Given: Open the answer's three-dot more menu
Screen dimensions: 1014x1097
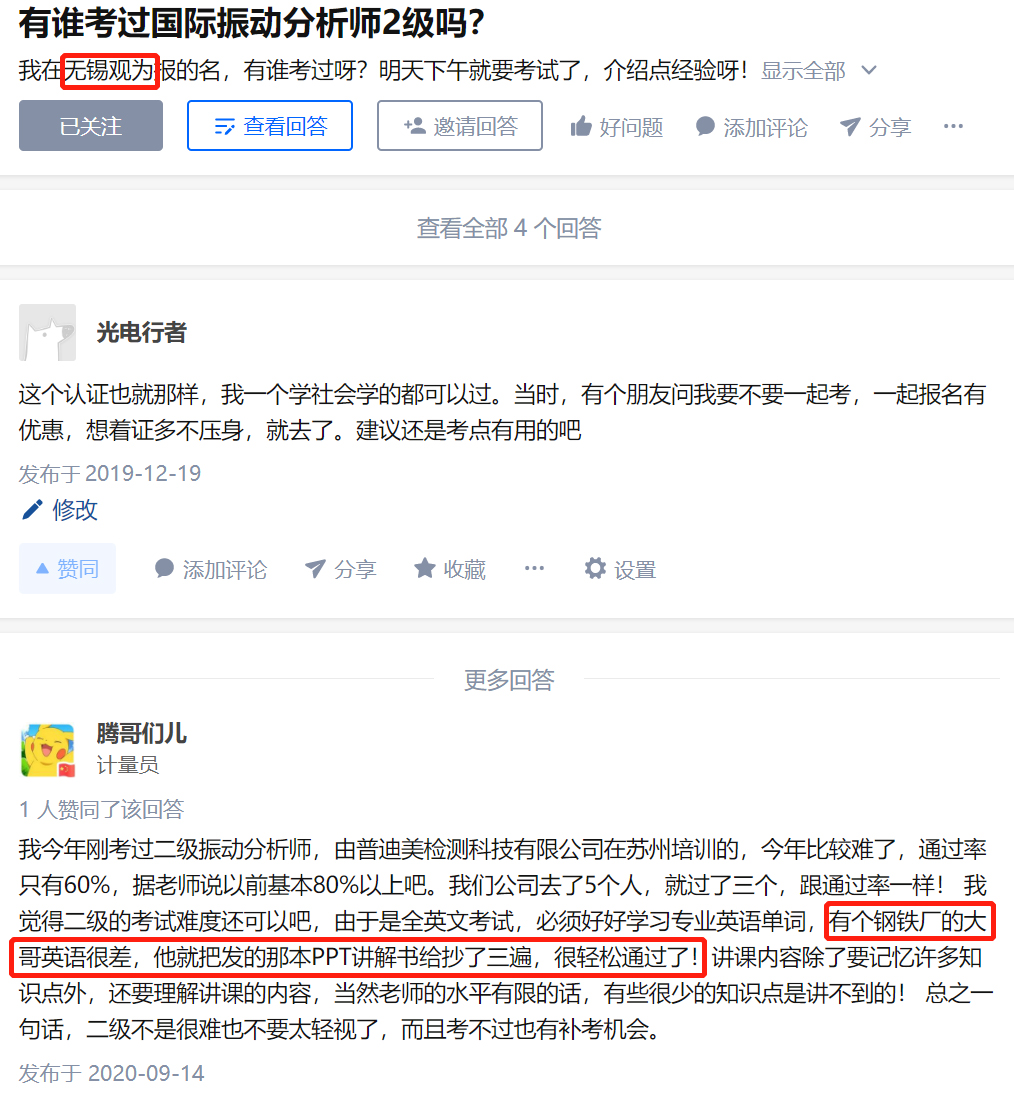Looking at the screenshot, I should point(534,569).
